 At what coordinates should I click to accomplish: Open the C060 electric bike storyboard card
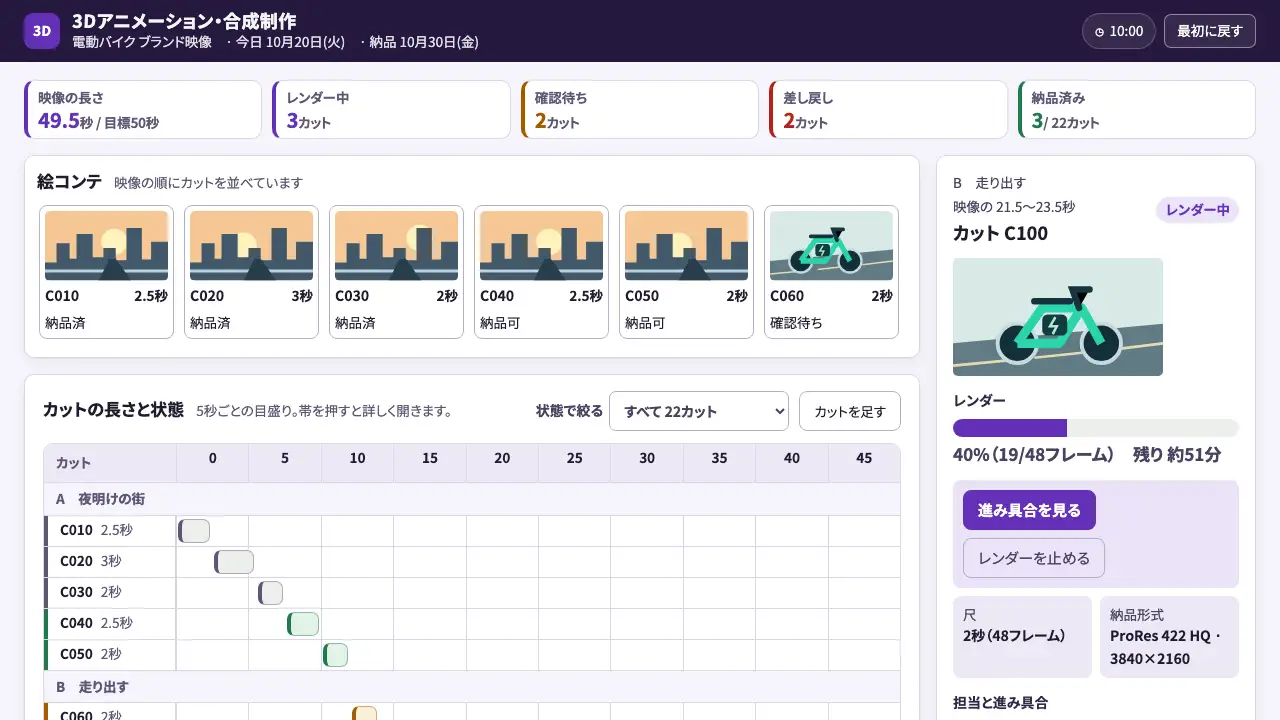[x=831, y=272]
